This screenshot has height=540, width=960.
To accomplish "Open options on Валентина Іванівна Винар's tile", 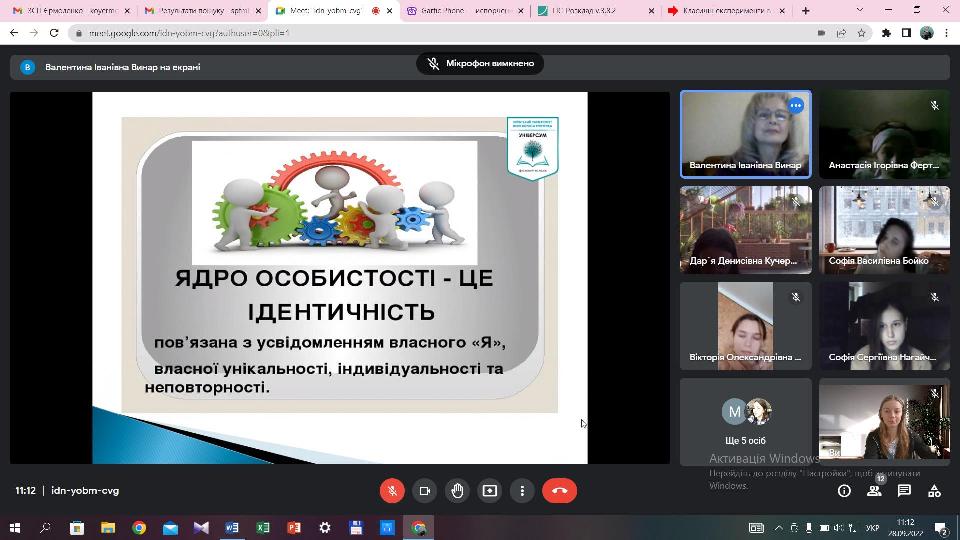I will tap(796, 105).
